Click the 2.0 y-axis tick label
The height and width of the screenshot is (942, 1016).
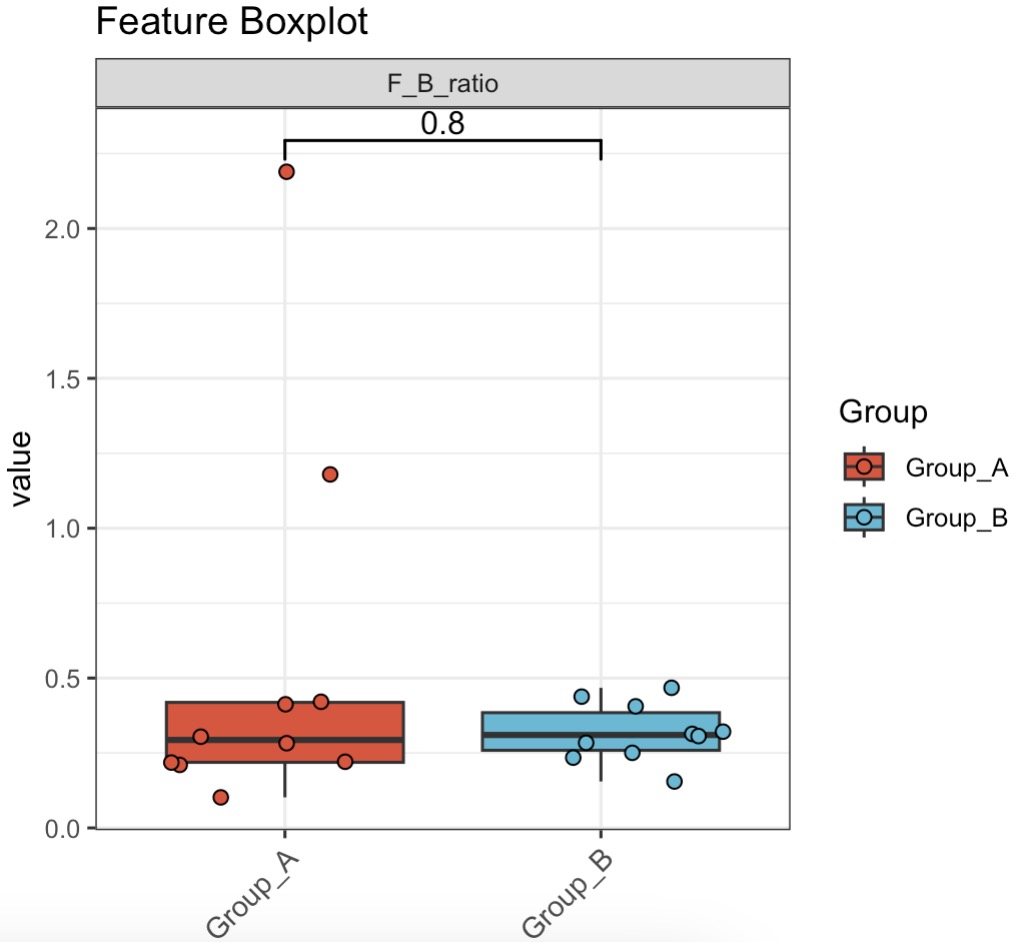(x=65, y=229)
